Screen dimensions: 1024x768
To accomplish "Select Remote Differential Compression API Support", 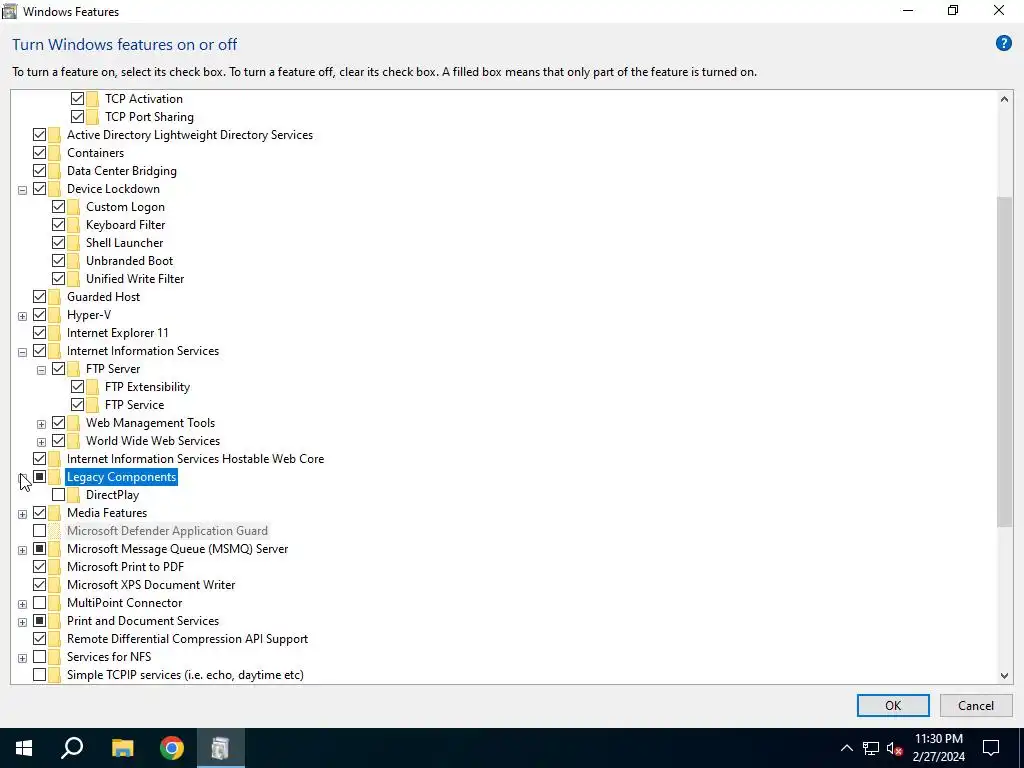I will (187, 639).
